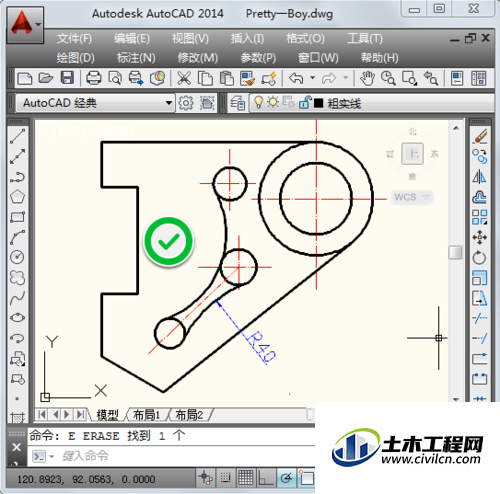The image size is (500, 494).
Task: Open the 绘图(D) menu
Action: coord(75,58)
